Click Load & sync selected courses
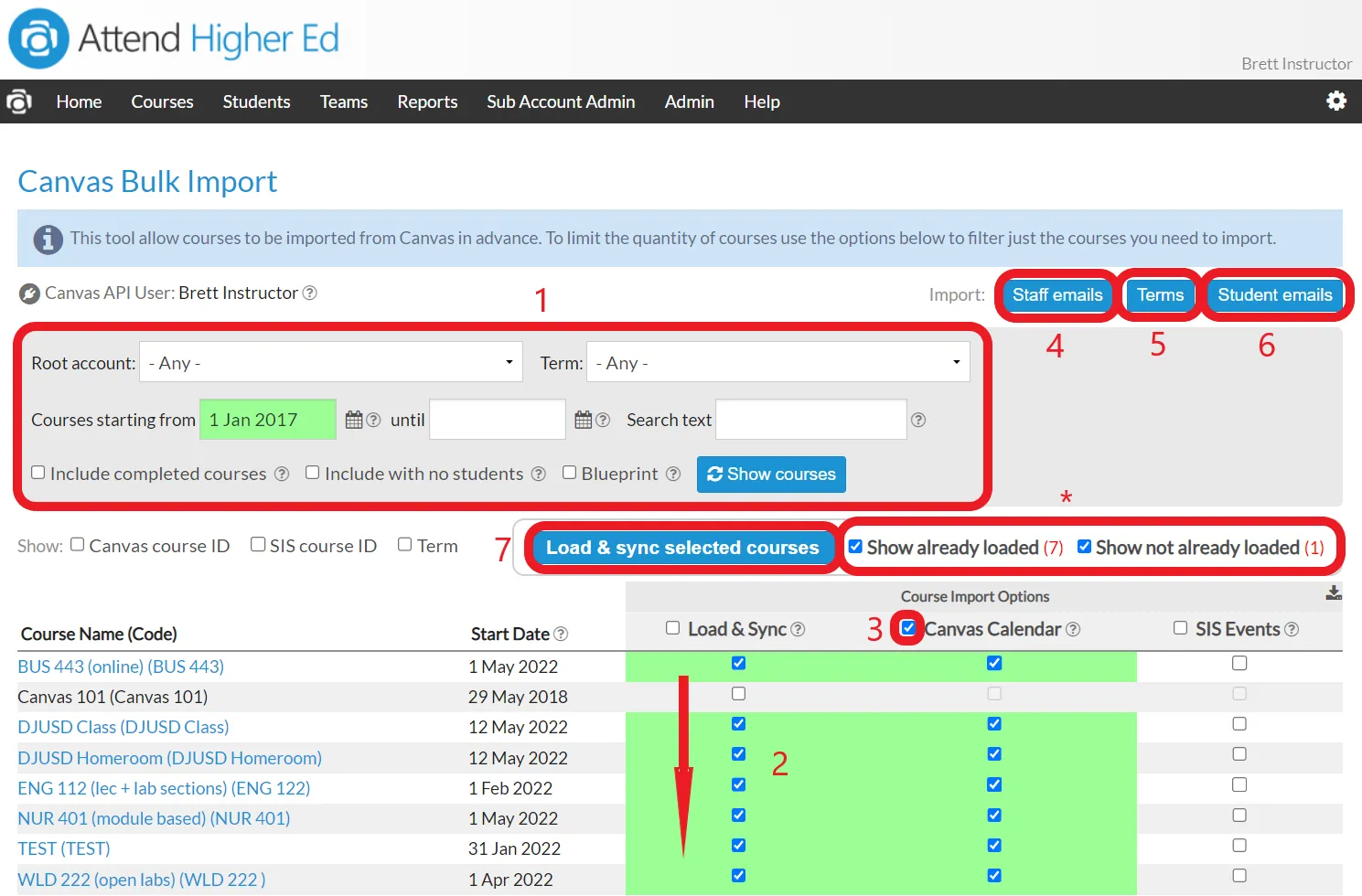 (x=682, y=548)
